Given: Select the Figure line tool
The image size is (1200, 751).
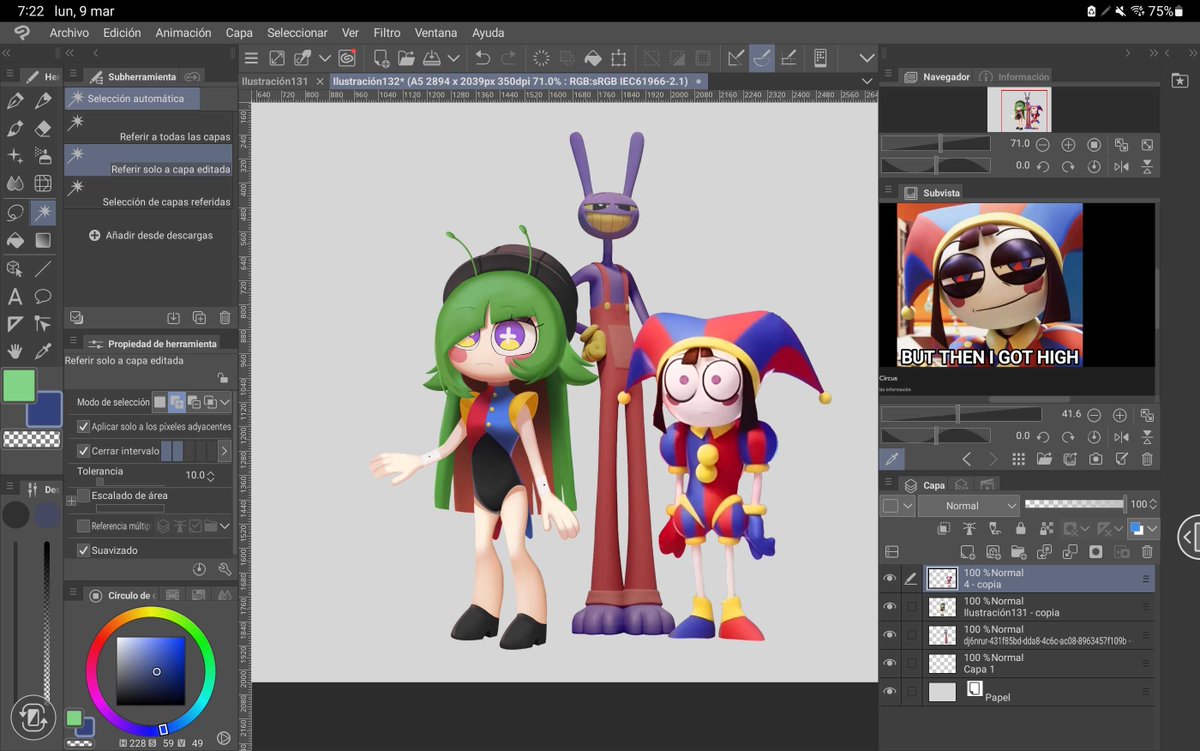Looking at the screenshot, I should [x=43, y=268].
